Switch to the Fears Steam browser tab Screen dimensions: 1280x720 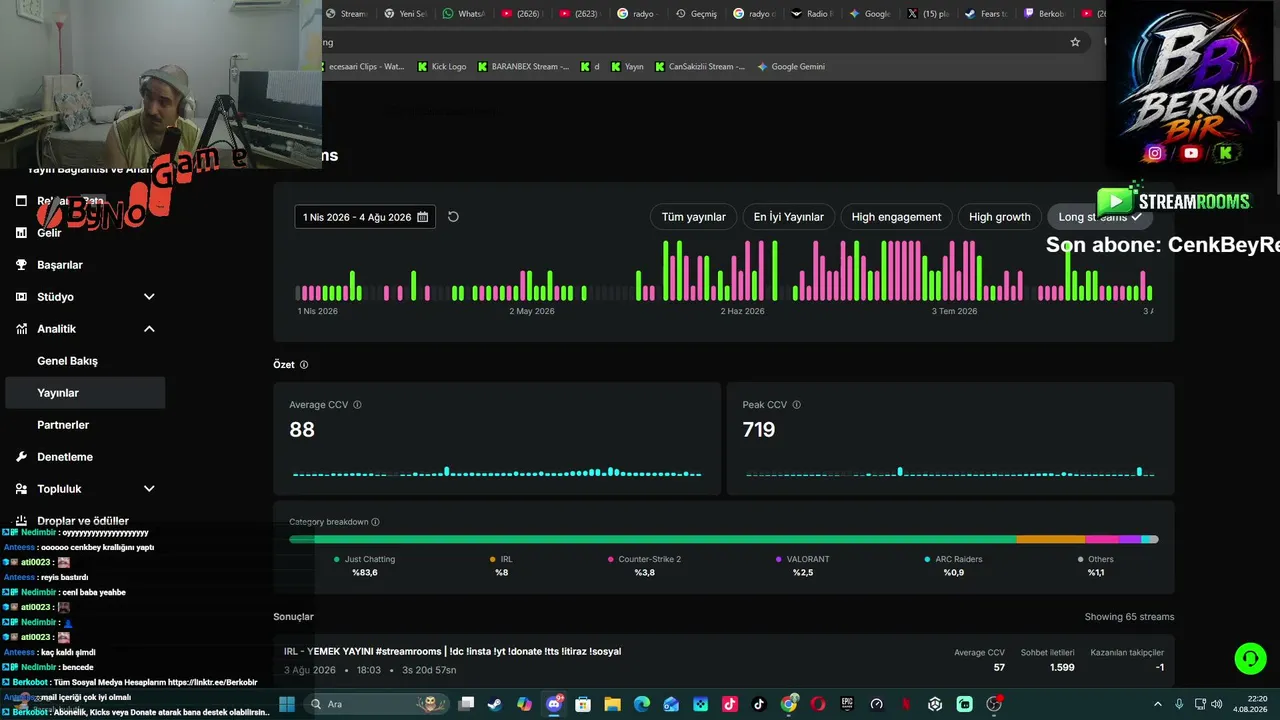(x=986, y=14)
